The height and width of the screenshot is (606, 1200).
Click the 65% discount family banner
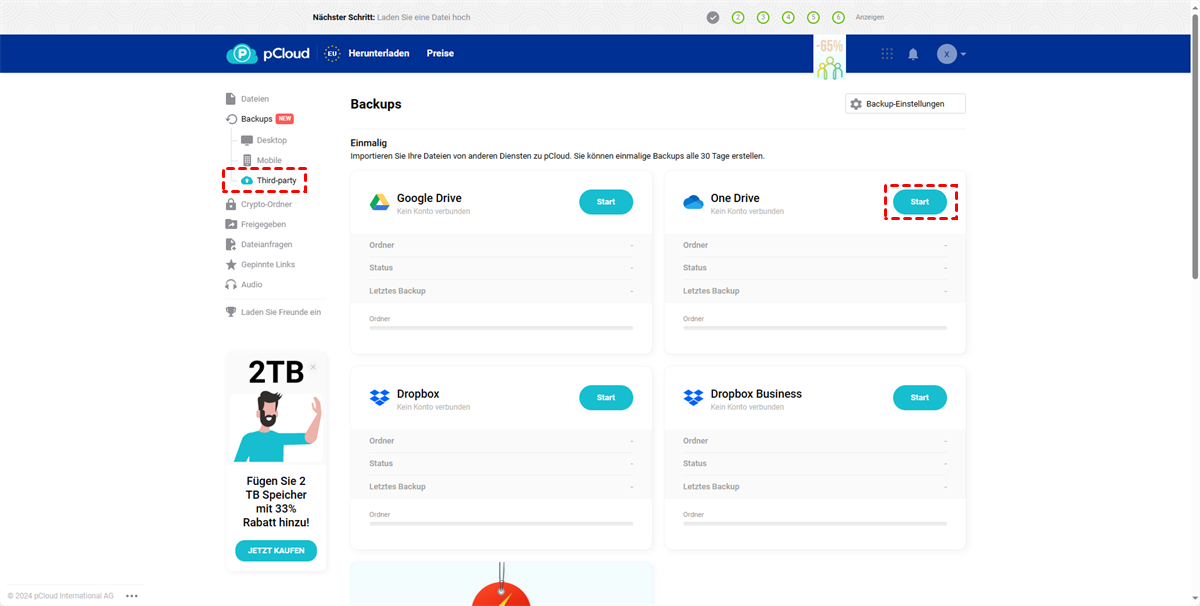click(x=829, y=58)
